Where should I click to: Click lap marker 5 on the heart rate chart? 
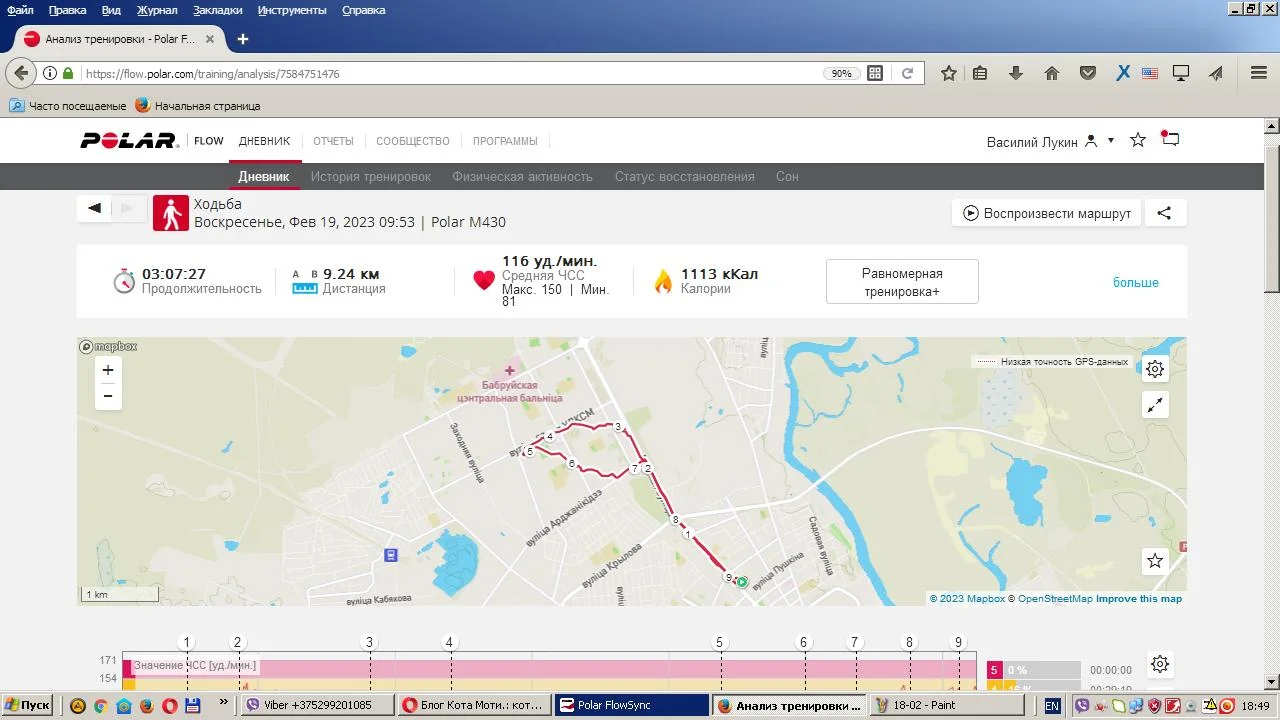pyautogui.click(x=719, y=643)
